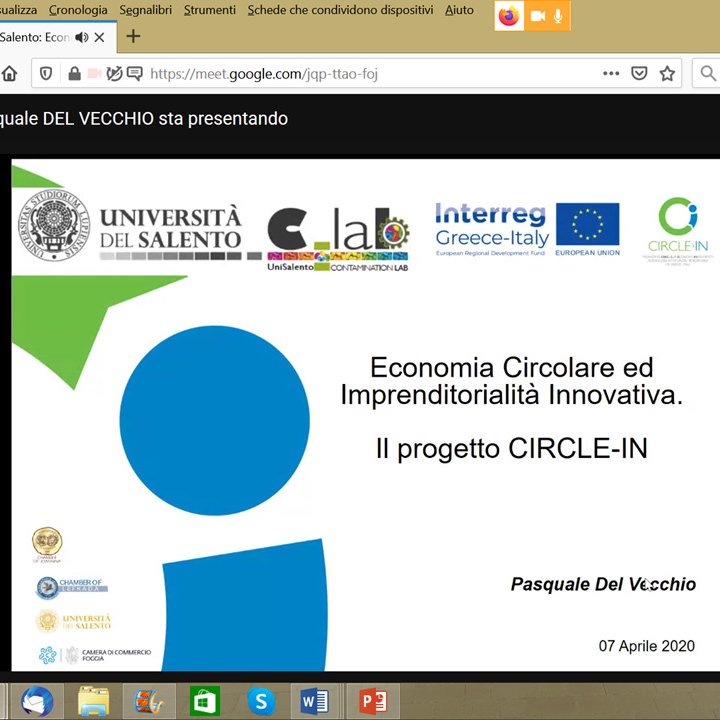Open Skype from the taskbar

261,701
